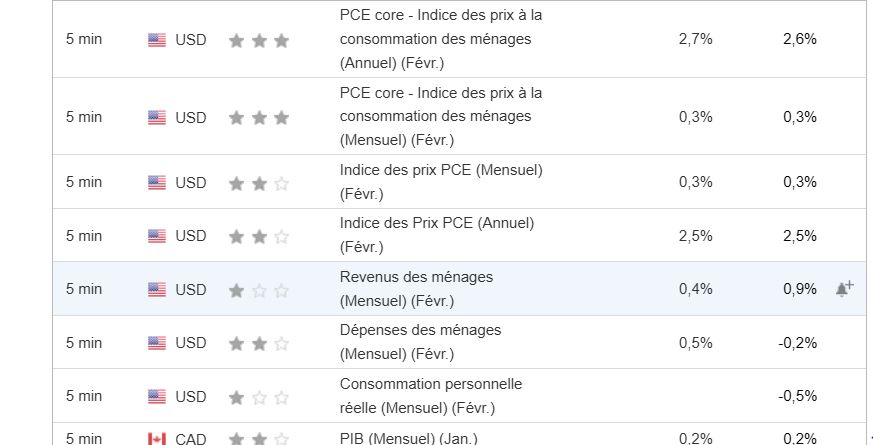Open PIB (Mensuel) (Jan.) event

(x=409, y=438)
